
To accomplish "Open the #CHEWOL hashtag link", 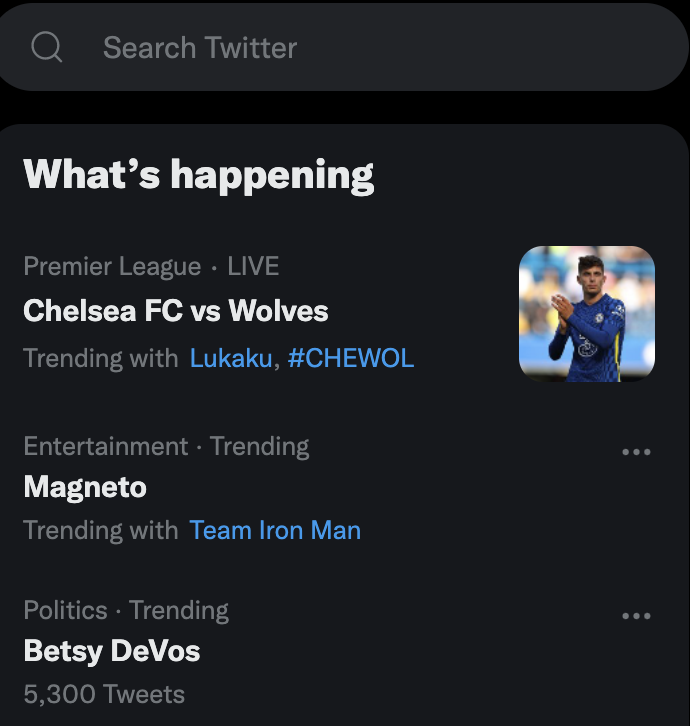I will [351, 358].
